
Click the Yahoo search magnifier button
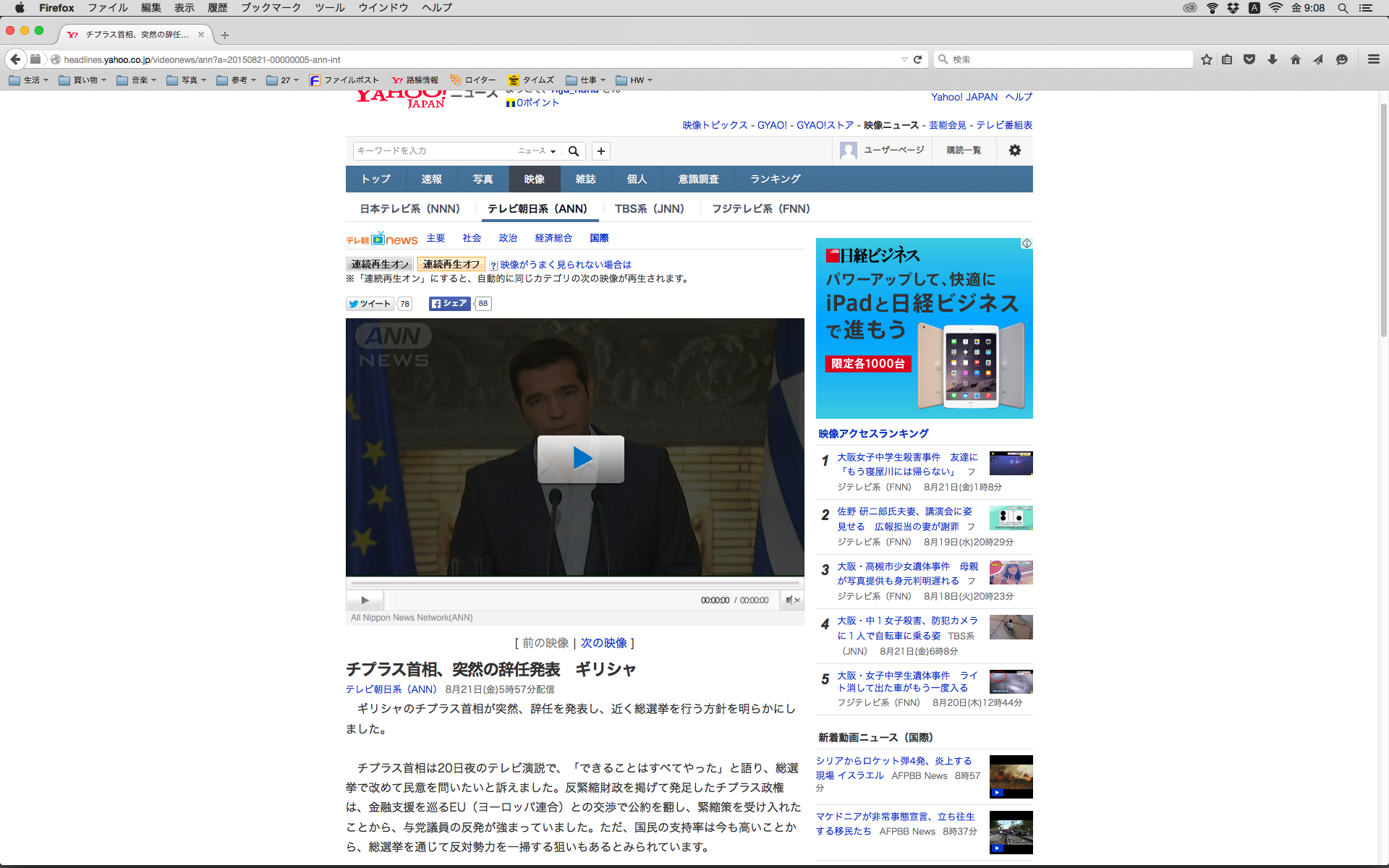click(574, 151)
